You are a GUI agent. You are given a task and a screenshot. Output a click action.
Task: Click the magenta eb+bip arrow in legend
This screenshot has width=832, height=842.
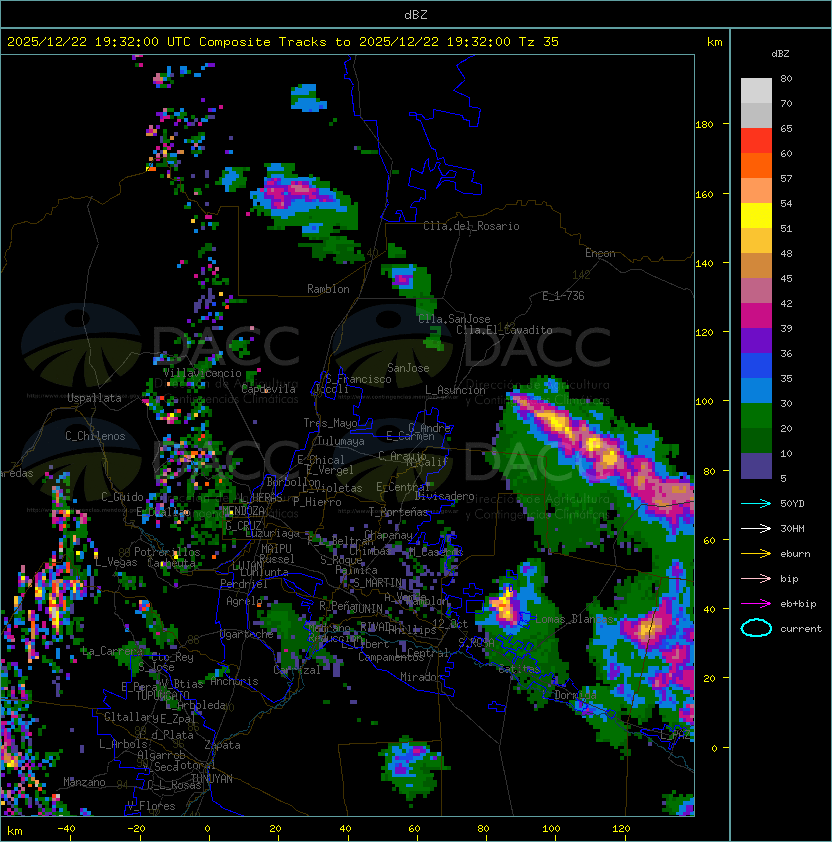point(756,604)
